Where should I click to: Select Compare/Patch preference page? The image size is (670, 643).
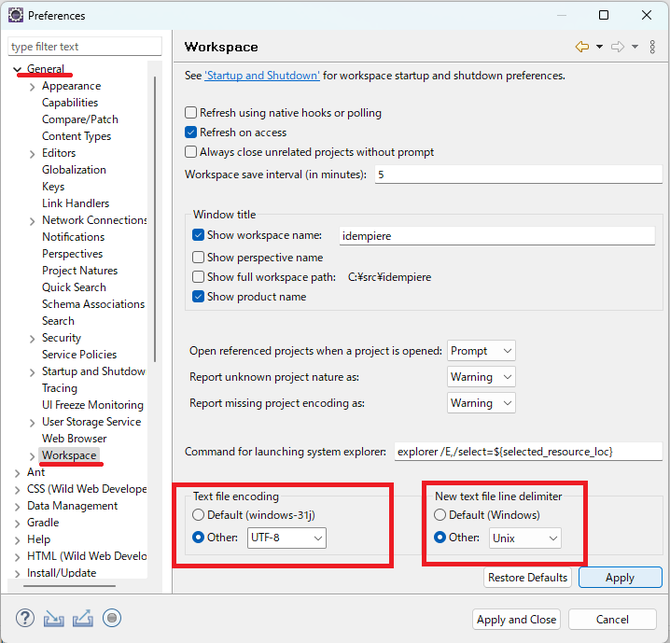[80, 119]
